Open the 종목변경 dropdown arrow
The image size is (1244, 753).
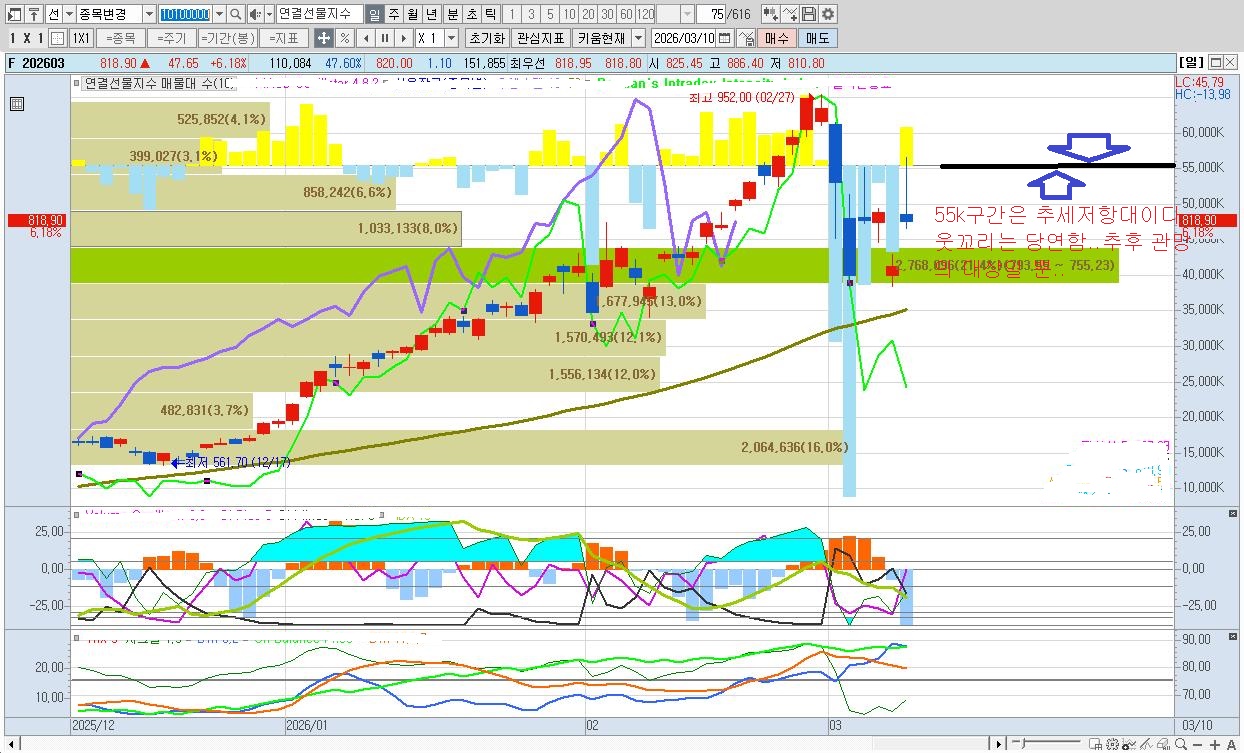pyautogui.click(x=149, y=14)
